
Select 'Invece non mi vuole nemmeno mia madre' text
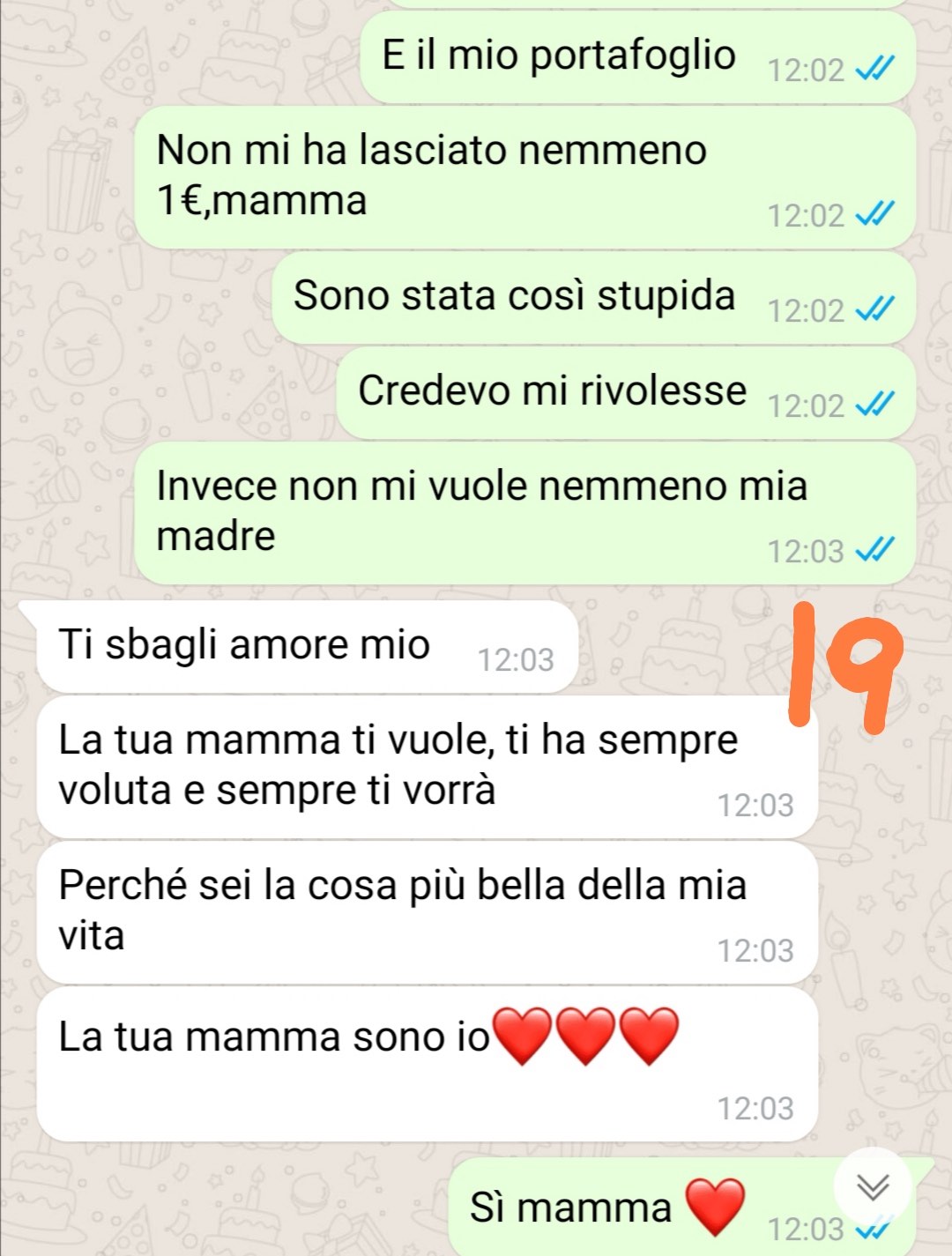click(x=481, y=511)
